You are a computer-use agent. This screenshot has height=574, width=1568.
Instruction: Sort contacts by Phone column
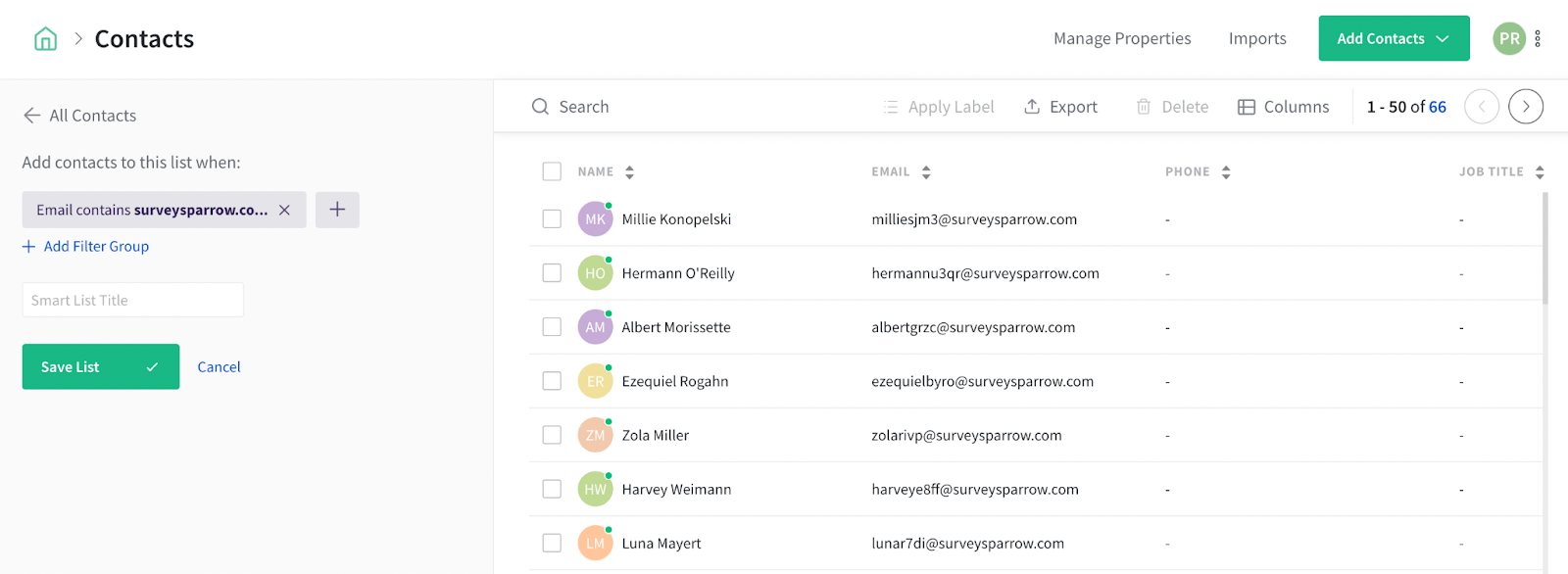coord(1226,172)
